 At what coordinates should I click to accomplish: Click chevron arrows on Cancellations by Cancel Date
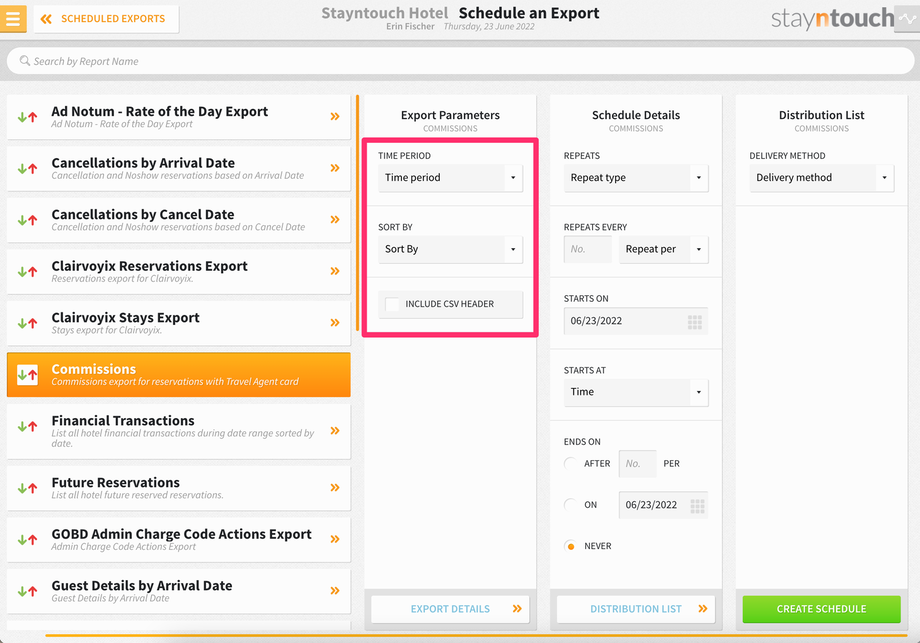point(335,219)
